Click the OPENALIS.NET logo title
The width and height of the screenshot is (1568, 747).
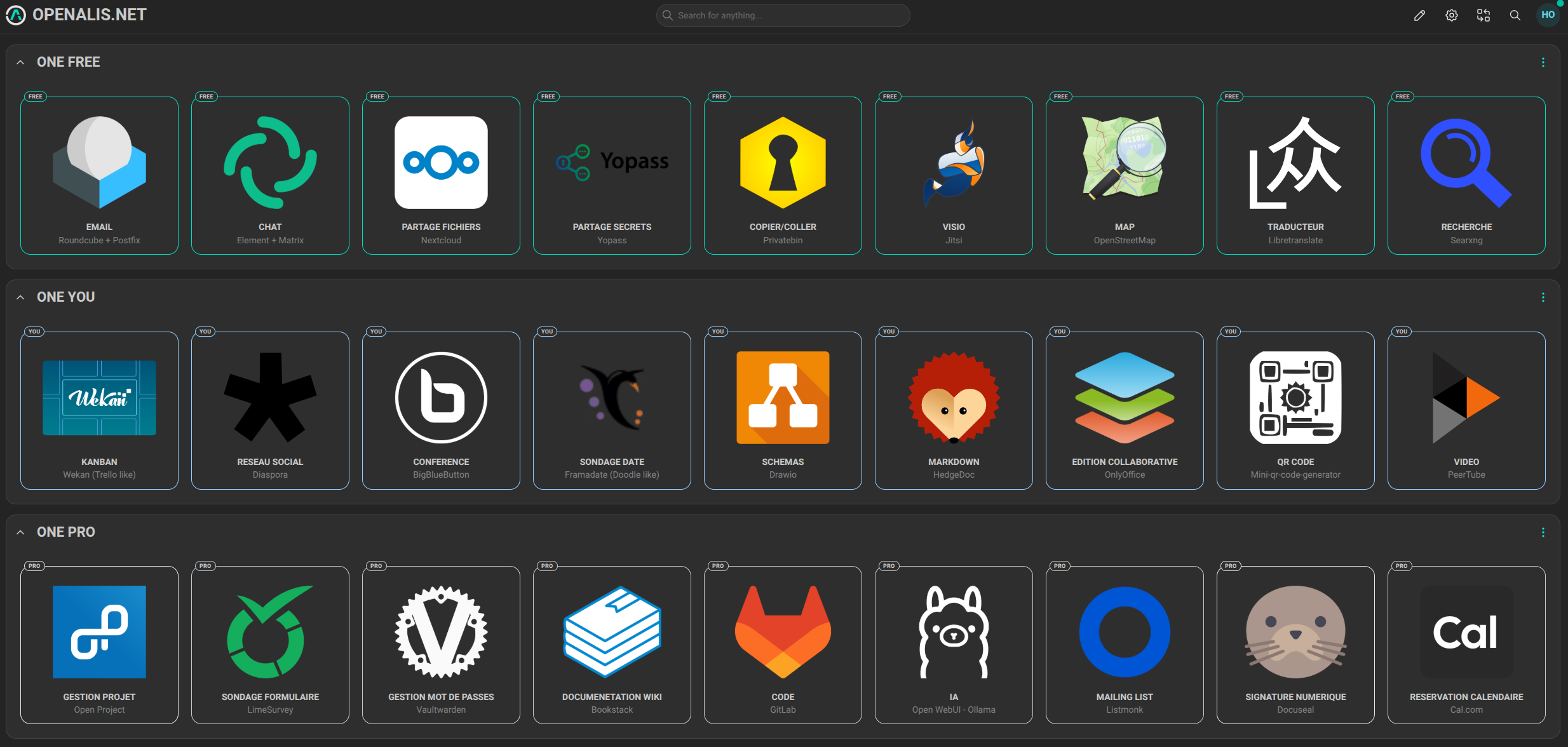coord(89,15)
